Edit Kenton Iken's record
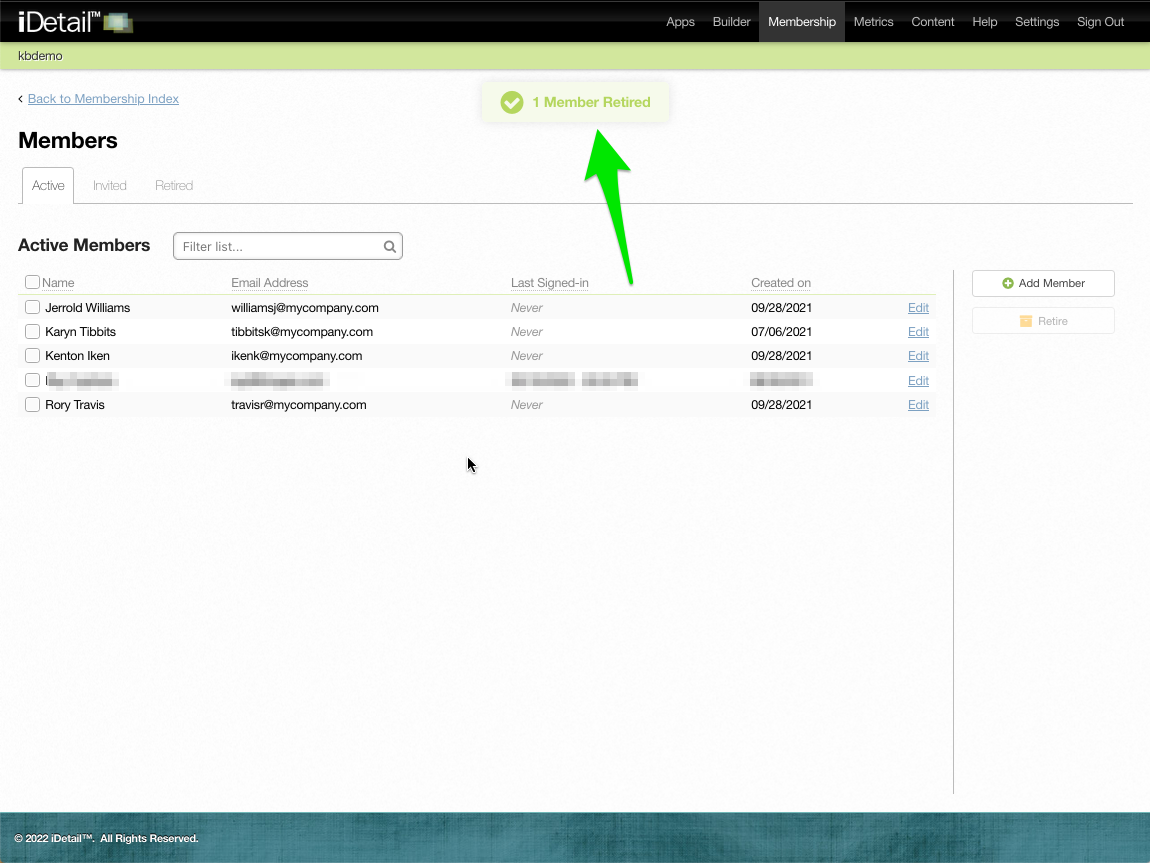 (918, 356)
